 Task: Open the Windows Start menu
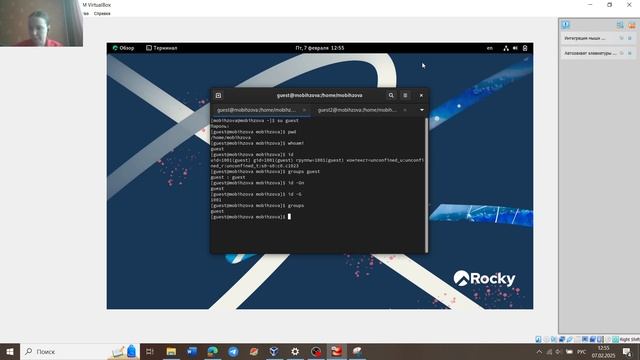[x=10, y=351]
